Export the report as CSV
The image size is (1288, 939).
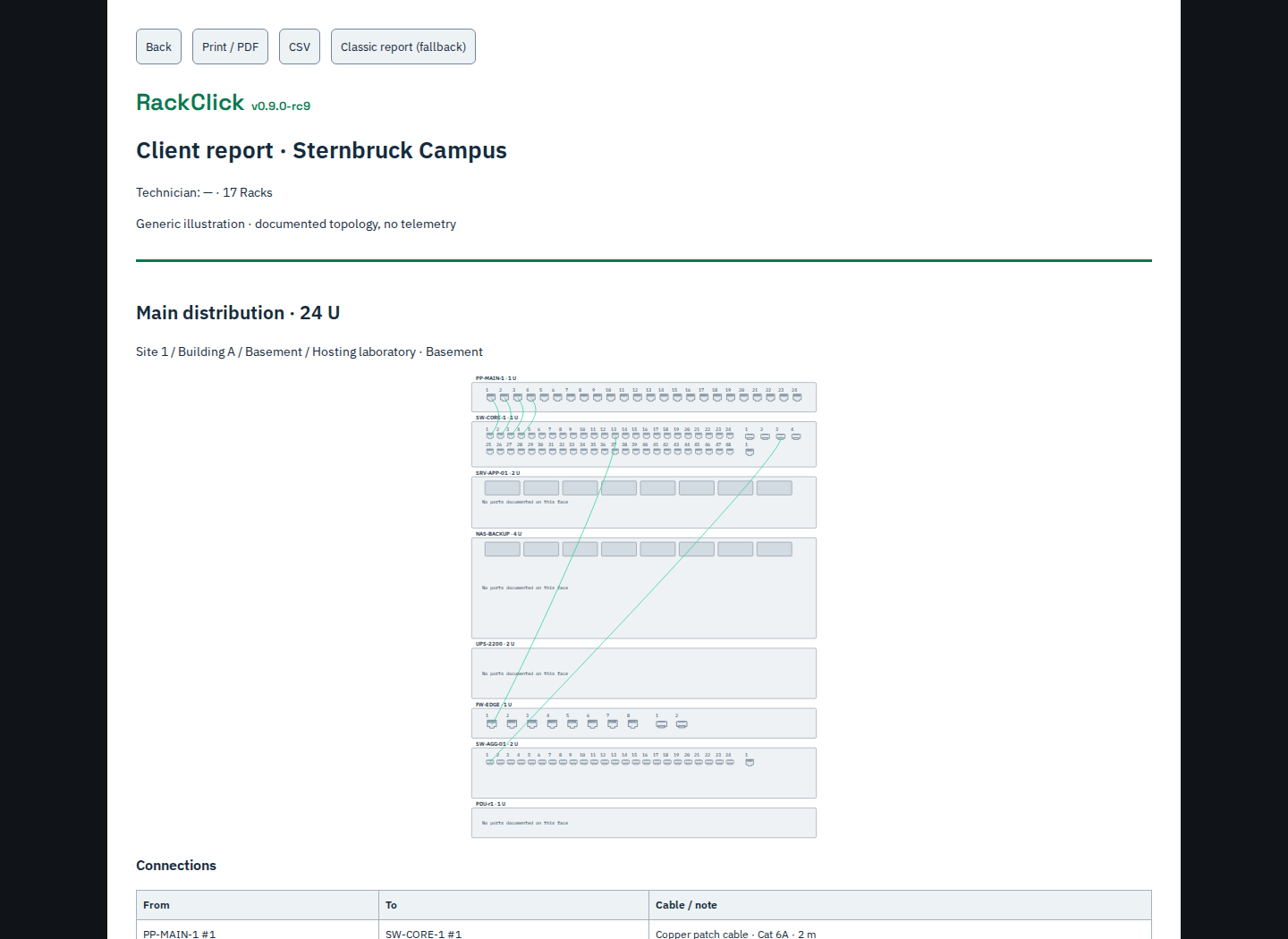[x=300, y=47]
